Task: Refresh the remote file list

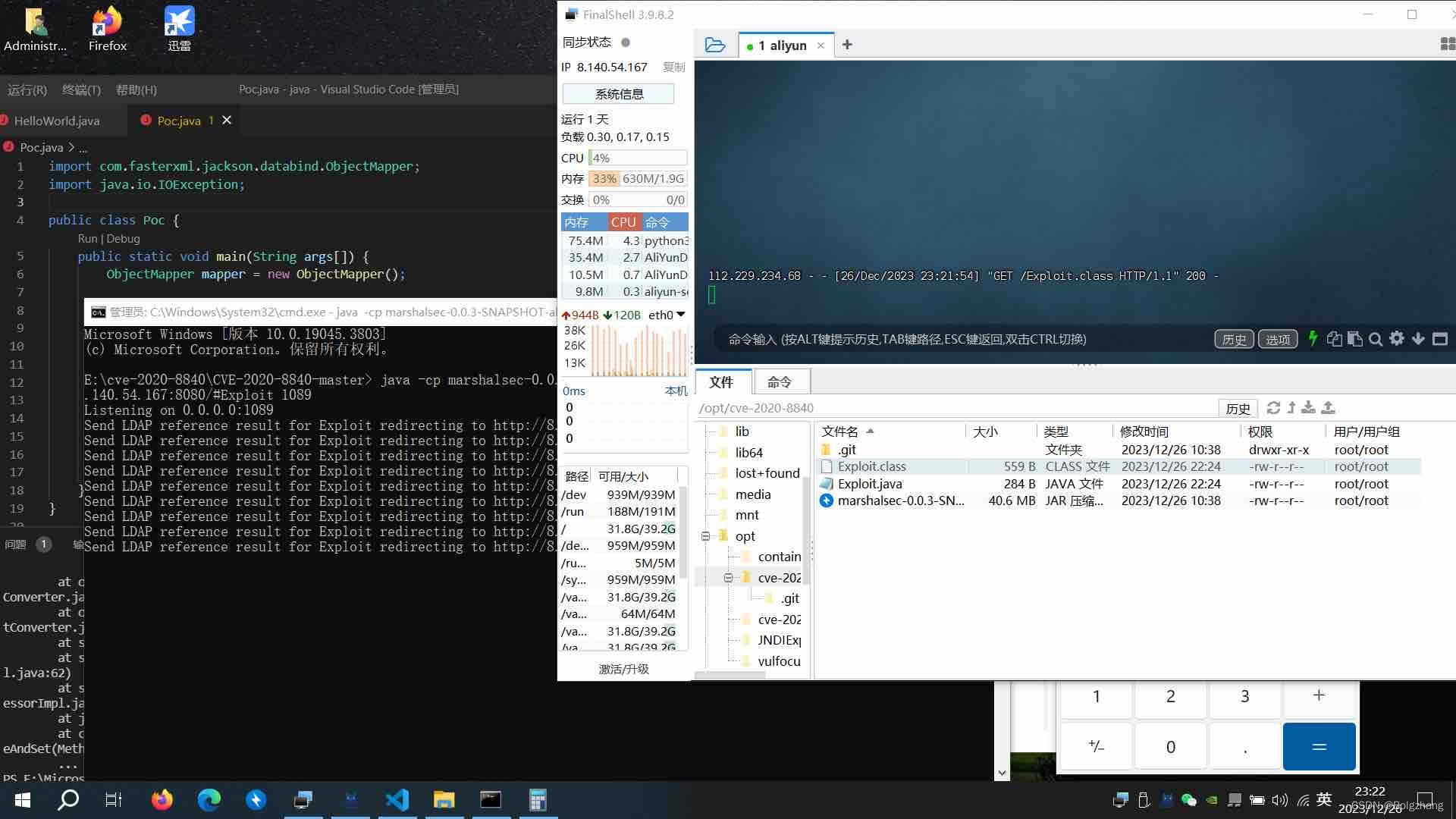Action: point(1274,408)
